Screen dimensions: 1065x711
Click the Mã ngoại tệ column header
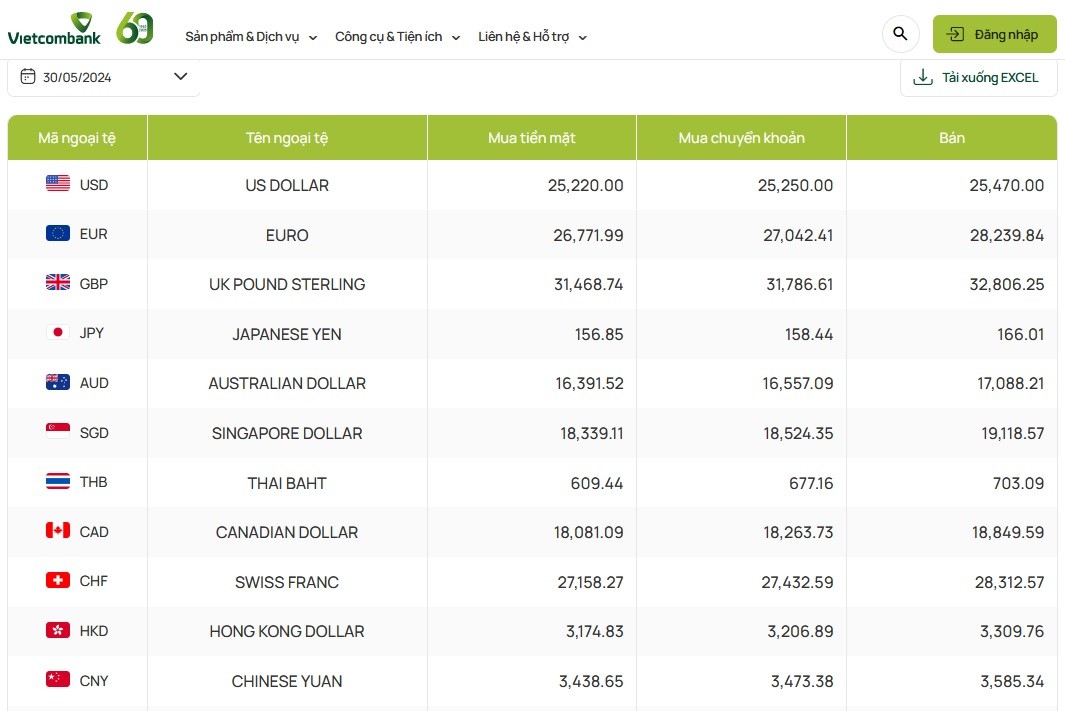tap(77, 138)
